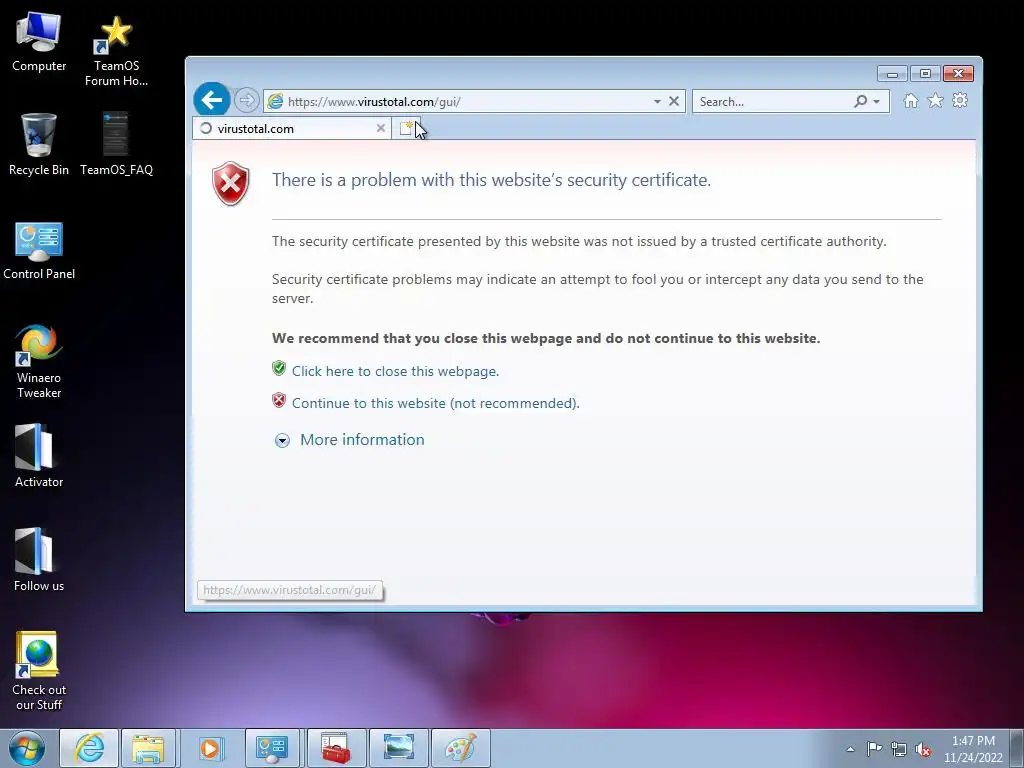Open Paint palette taskbar icon
This screenshot has height=768, width=1024.
coord(460,748)
